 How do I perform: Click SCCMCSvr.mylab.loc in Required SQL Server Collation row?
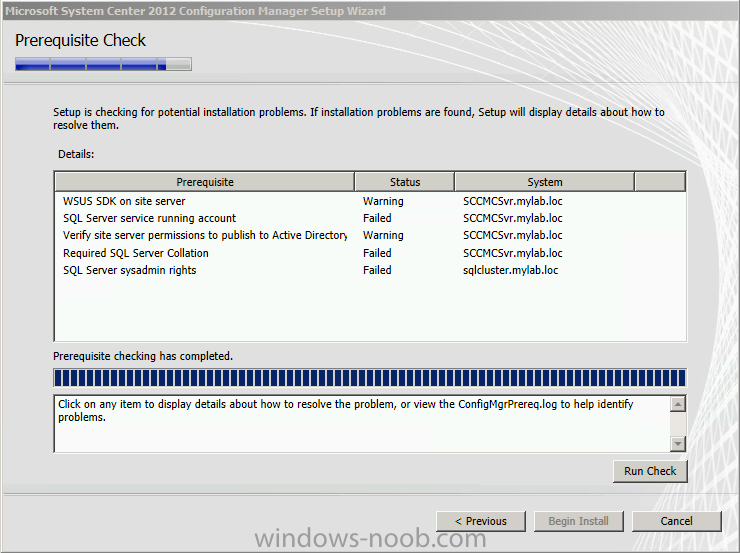[513, 253]
